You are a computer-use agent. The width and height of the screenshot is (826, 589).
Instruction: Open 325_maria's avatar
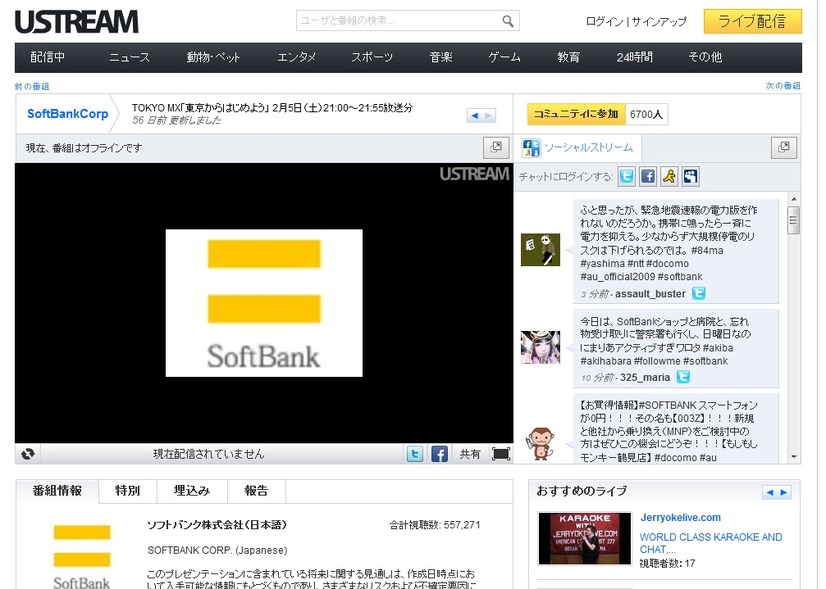tap(540, 347)
